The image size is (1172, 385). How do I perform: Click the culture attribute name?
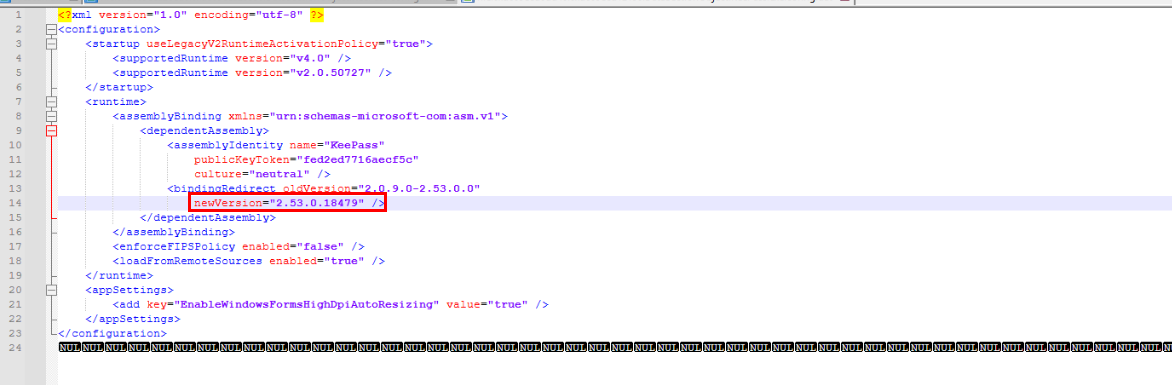[x=218, y=174]
